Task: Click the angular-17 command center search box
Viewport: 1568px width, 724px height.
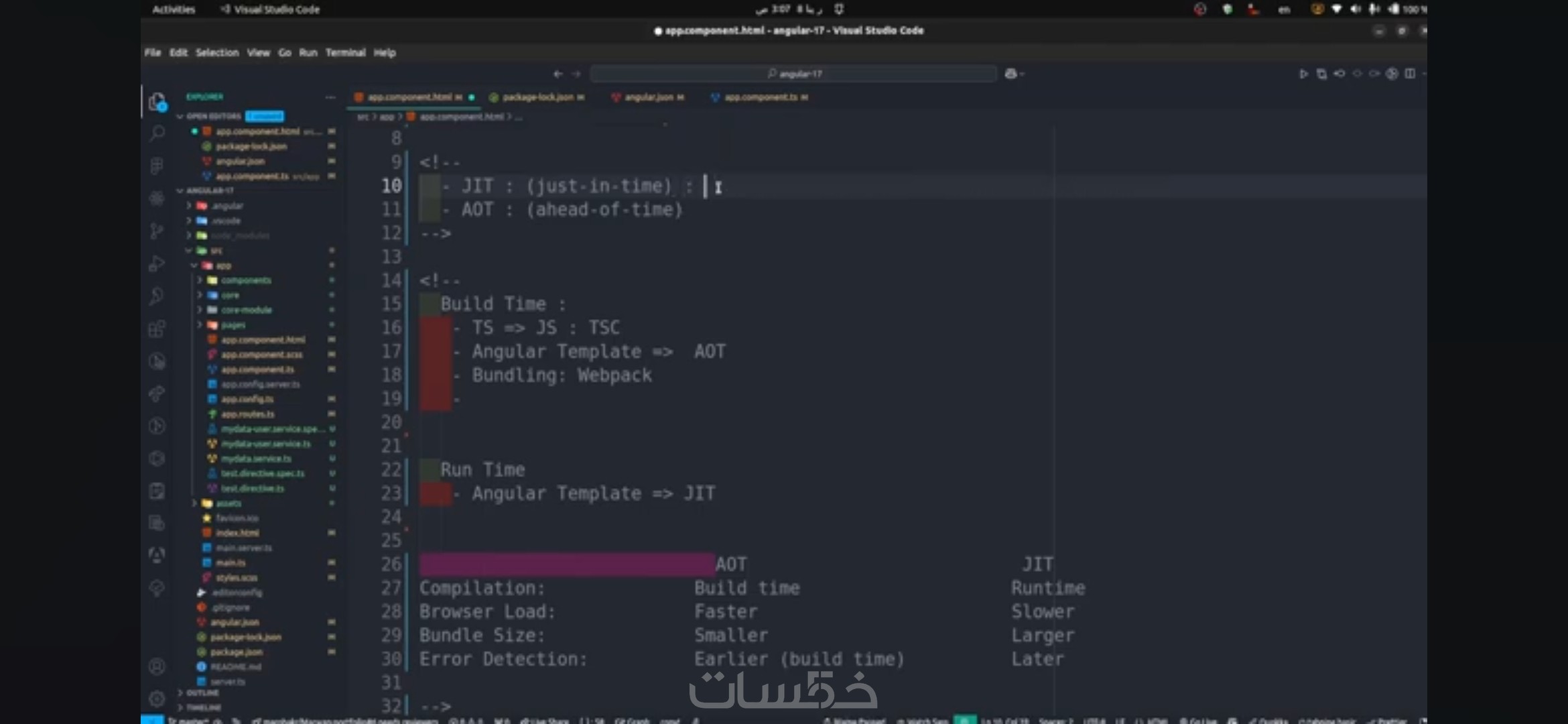Action: click(793, 74)
